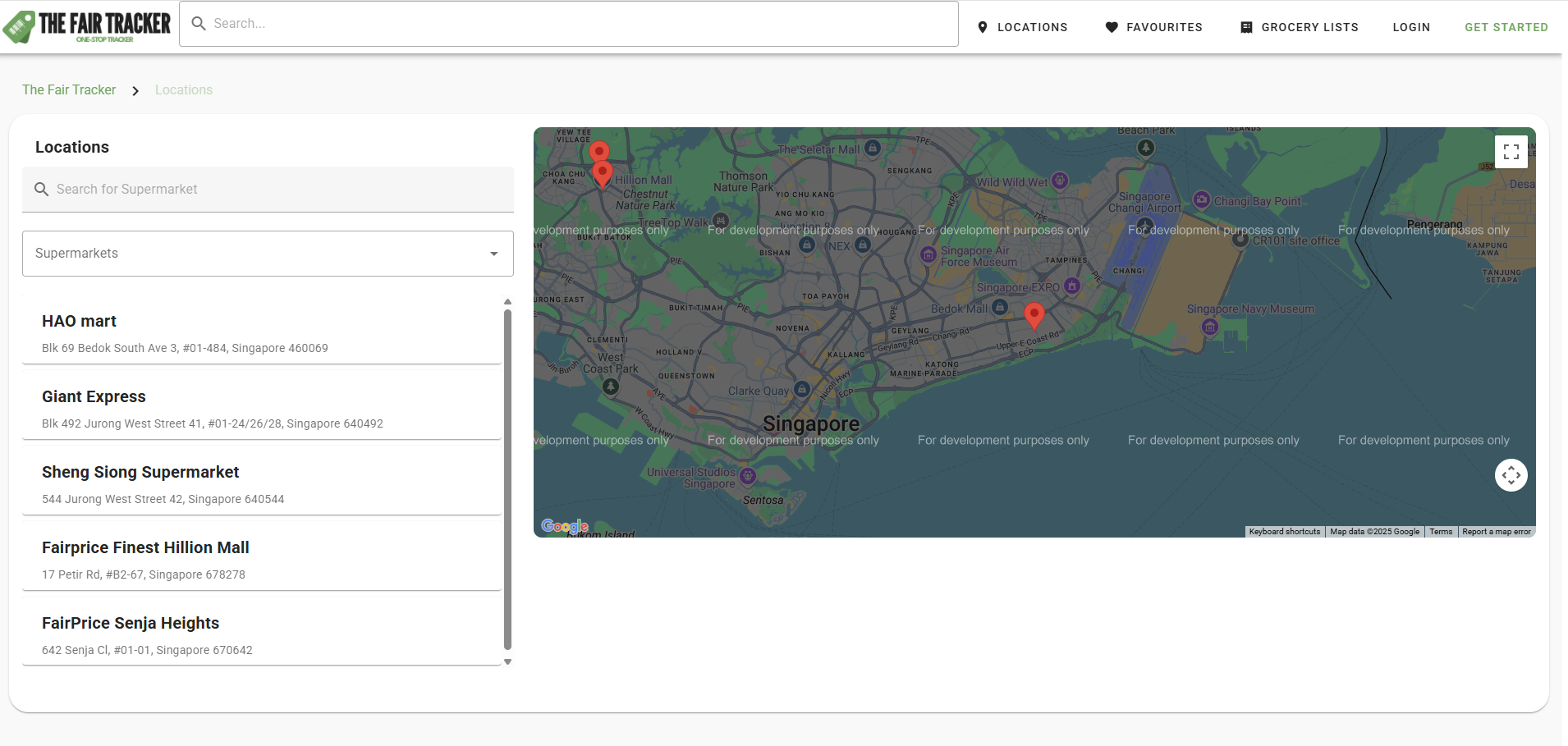Click the heart icon beside Favourites
1568x746 pixels.
(x=1112, y=27)
